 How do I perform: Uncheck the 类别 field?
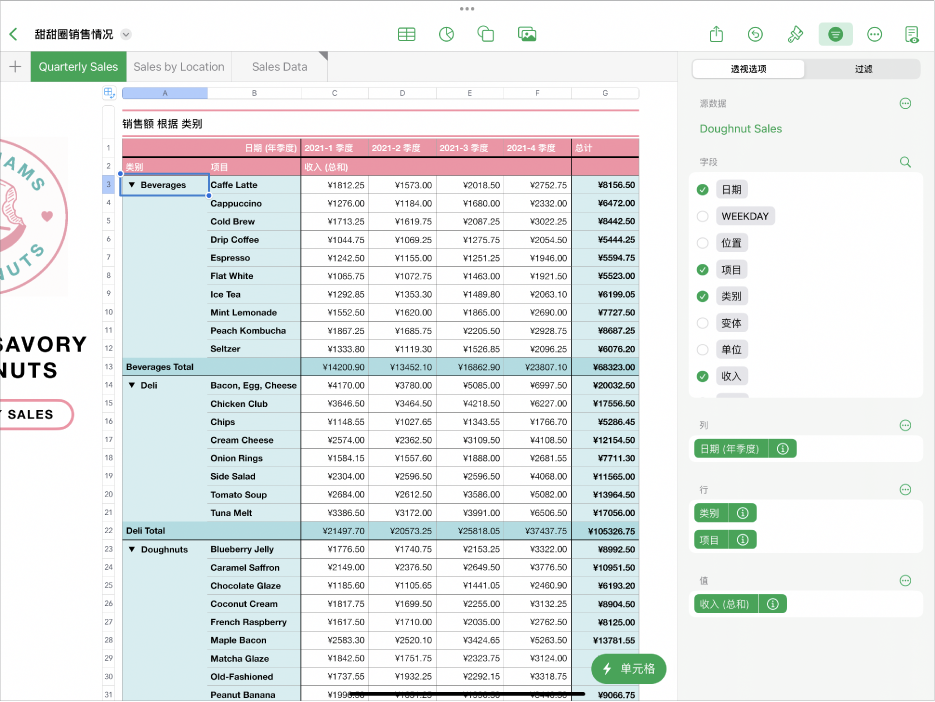click(x=702, y=296)
